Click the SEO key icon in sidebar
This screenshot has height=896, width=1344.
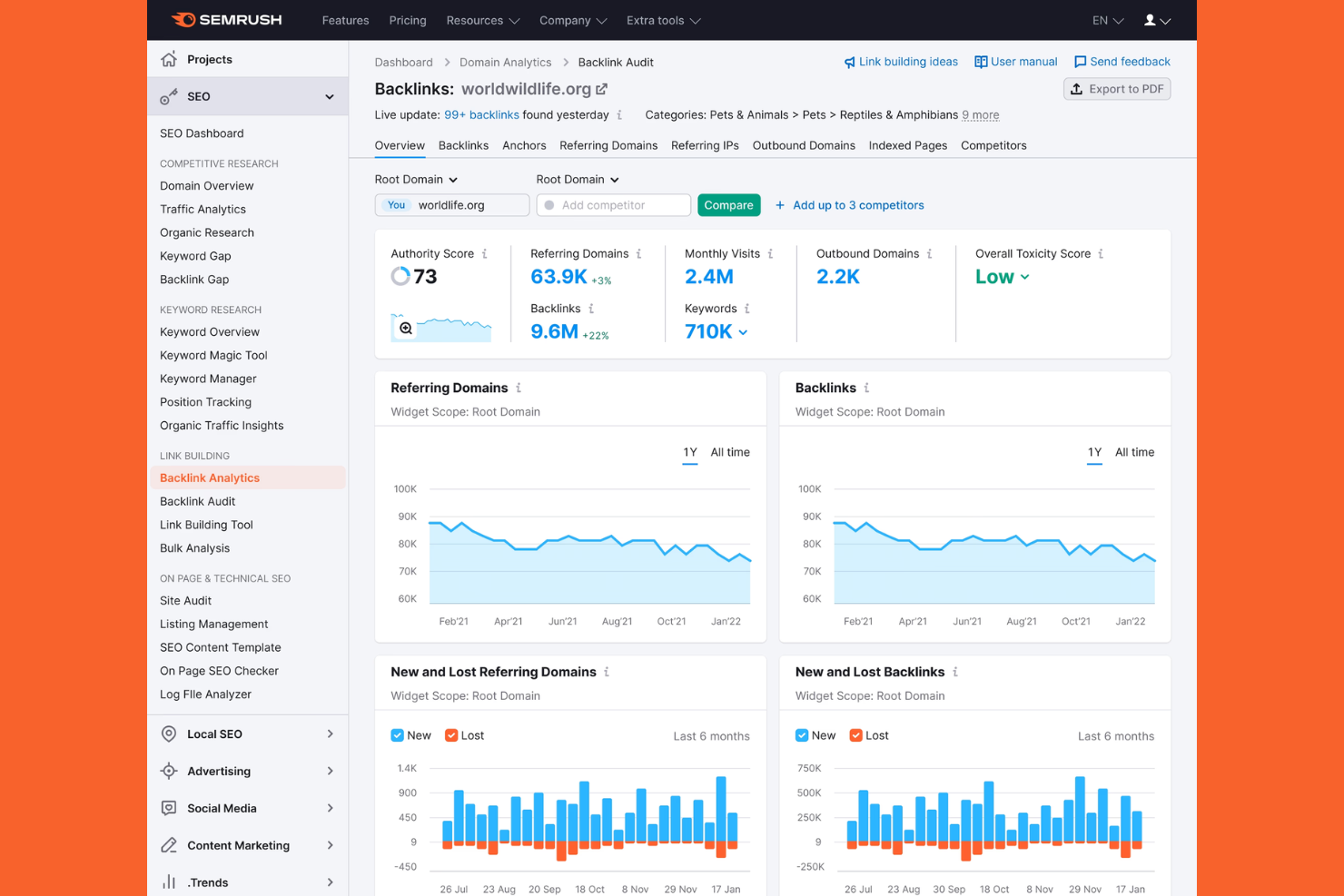tap(169, 96)
